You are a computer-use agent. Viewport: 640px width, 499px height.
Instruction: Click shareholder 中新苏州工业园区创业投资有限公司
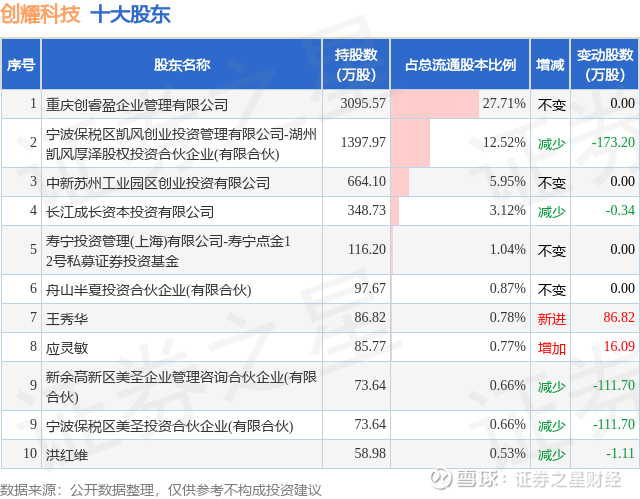158,182
